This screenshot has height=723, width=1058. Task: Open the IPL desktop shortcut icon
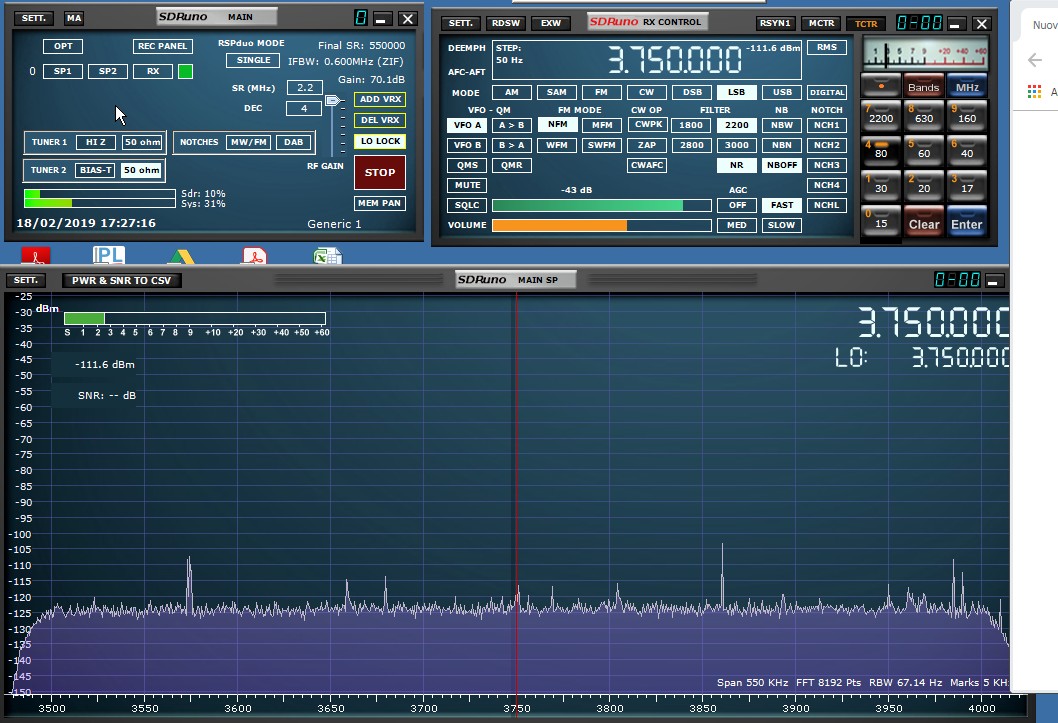[108, 255]
